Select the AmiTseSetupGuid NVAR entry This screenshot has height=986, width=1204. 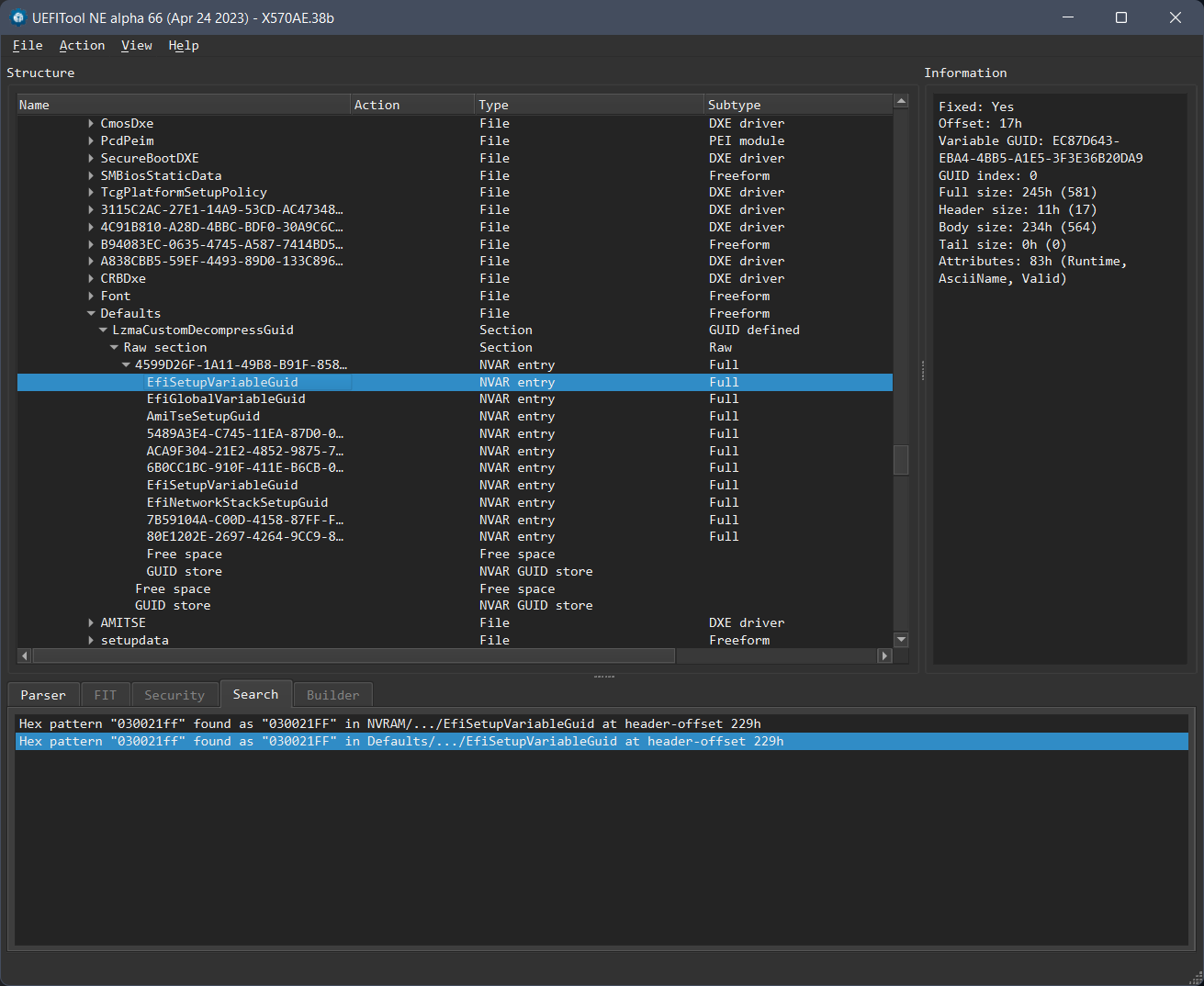click(x=203, y=416)
